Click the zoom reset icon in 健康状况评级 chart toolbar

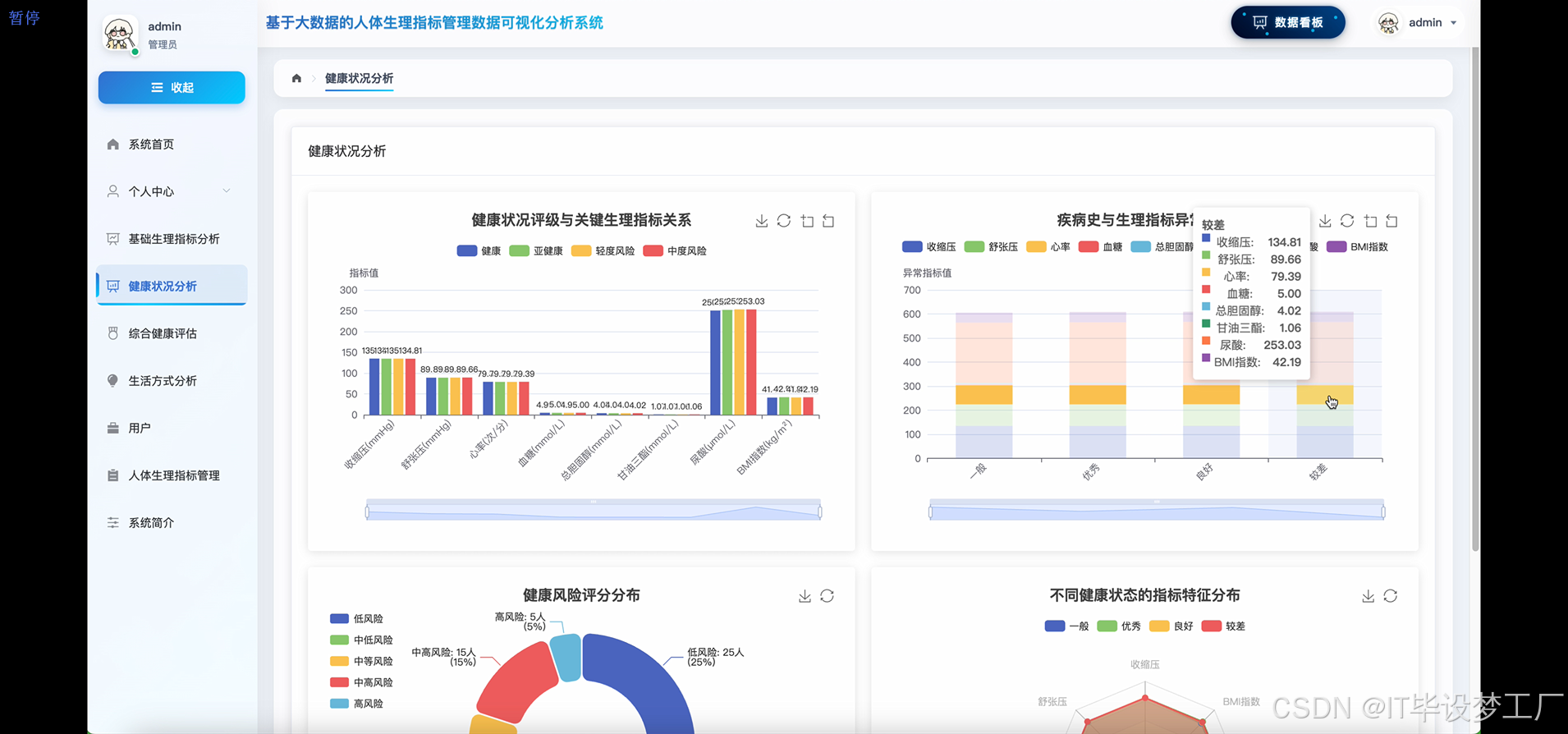pos(828,221)
